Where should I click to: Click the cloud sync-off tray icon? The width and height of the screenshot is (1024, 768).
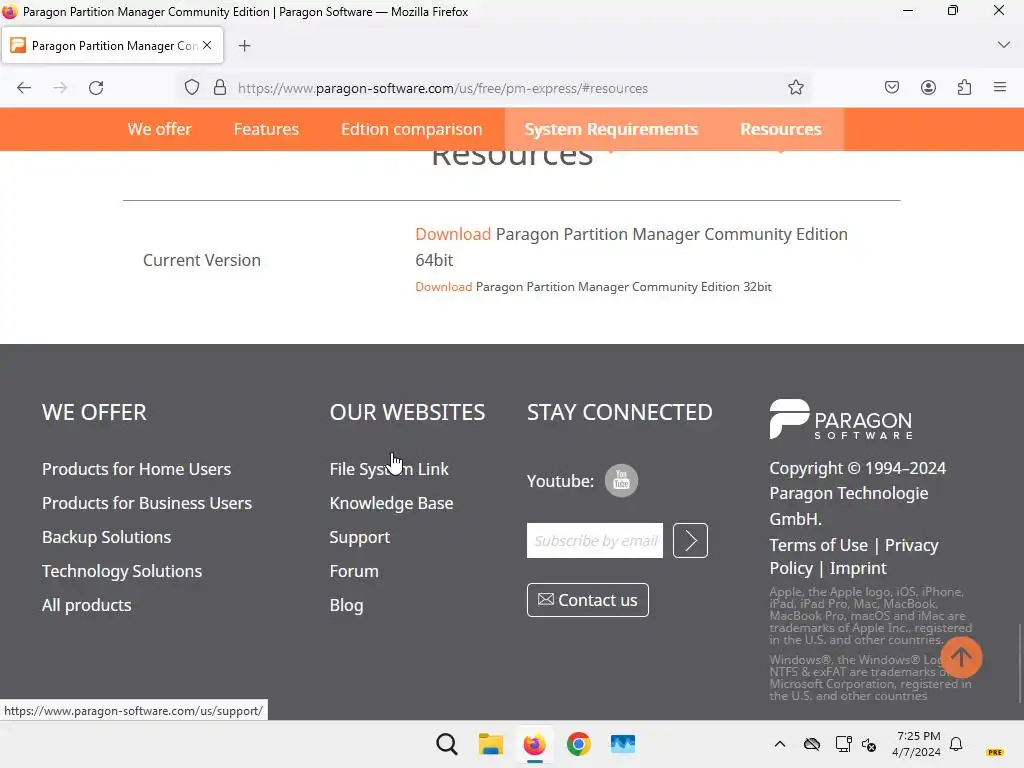[x=812, y=744]
